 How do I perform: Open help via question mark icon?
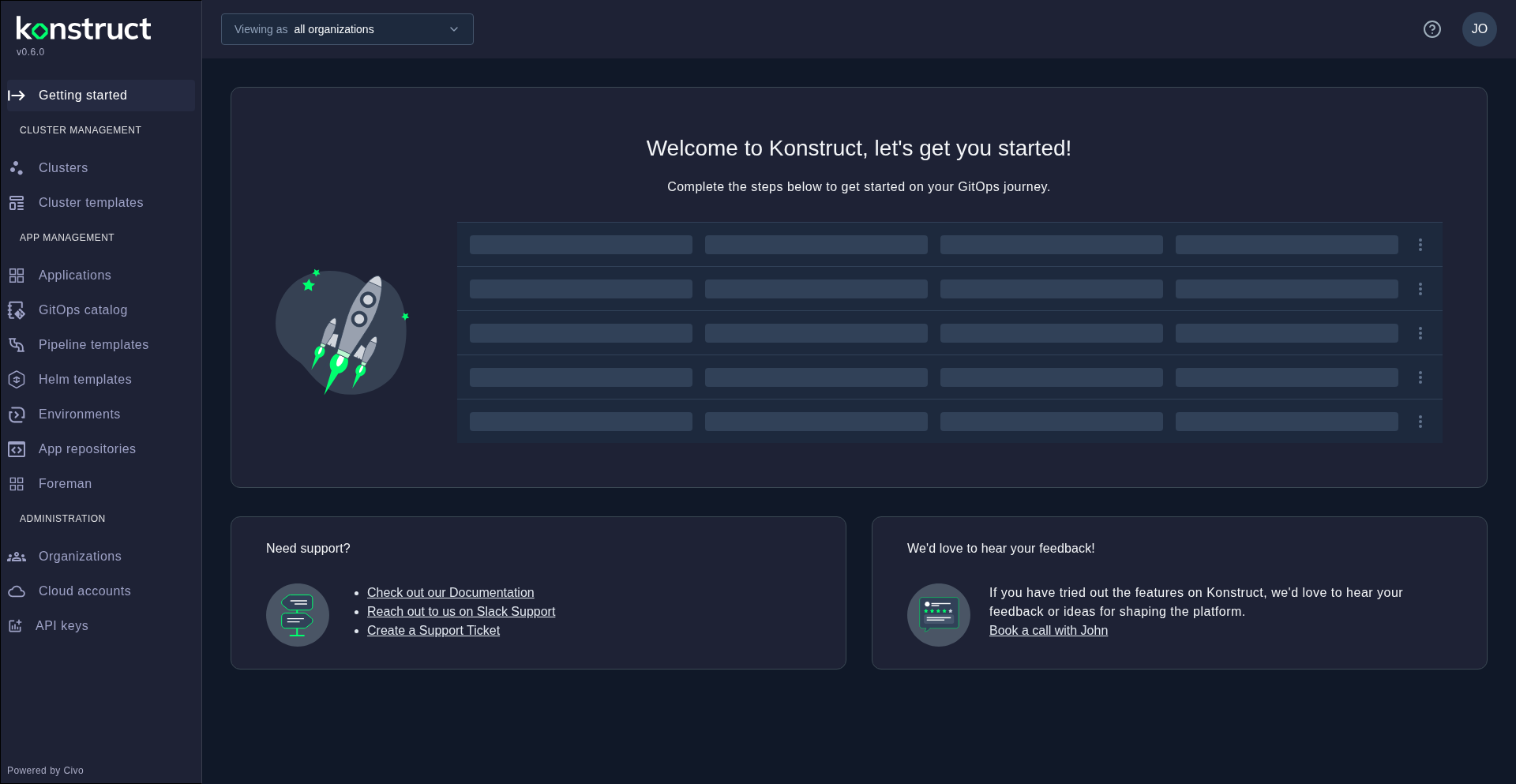pyautogui.click(x=1432, y=29)
